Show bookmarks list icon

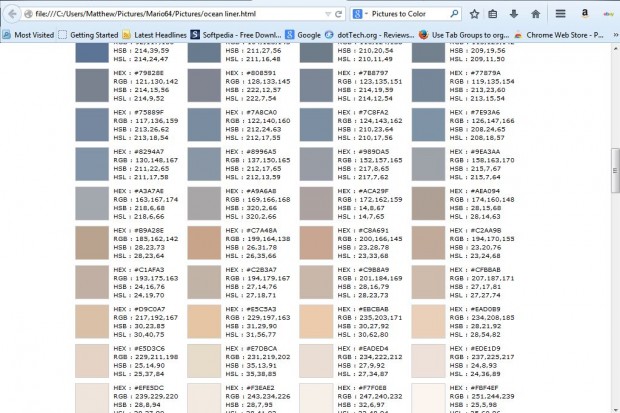493,14
